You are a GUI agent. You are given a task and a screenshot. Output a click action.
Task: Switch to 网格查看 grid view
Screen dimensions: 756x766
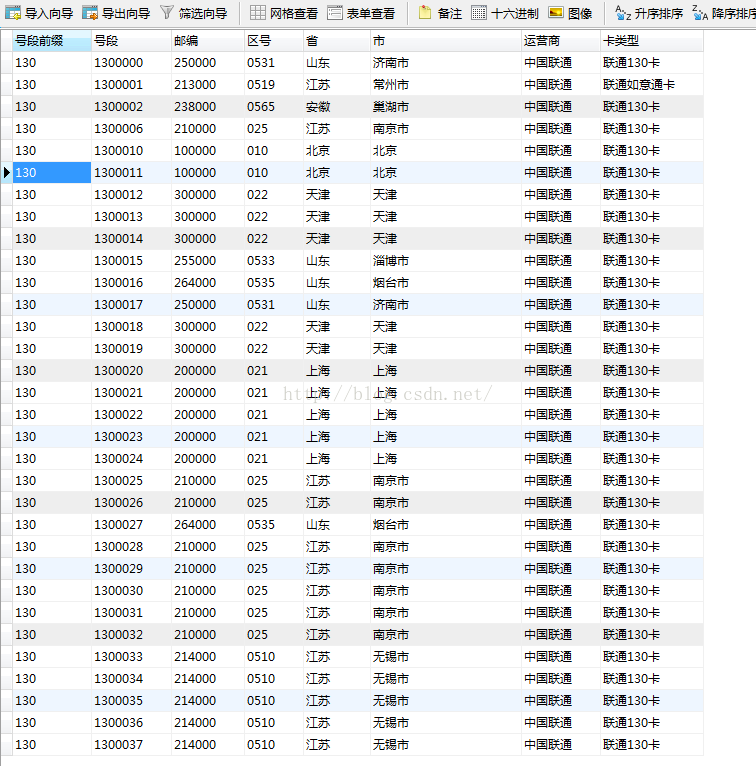pyautogui.click(x=284, y=13)
